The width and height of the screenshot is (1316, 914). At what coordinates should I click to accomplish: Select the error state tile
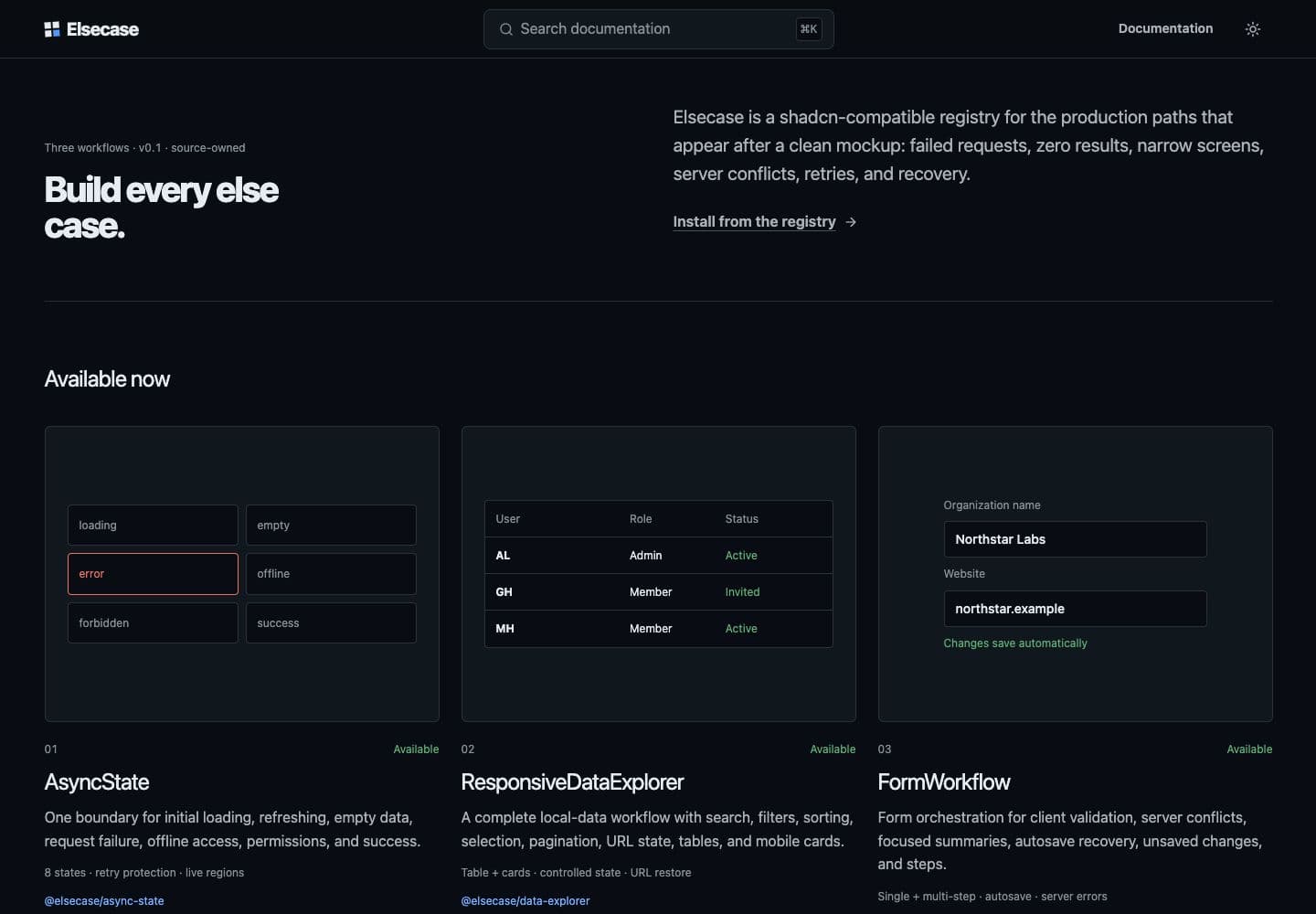pos(153,574)
